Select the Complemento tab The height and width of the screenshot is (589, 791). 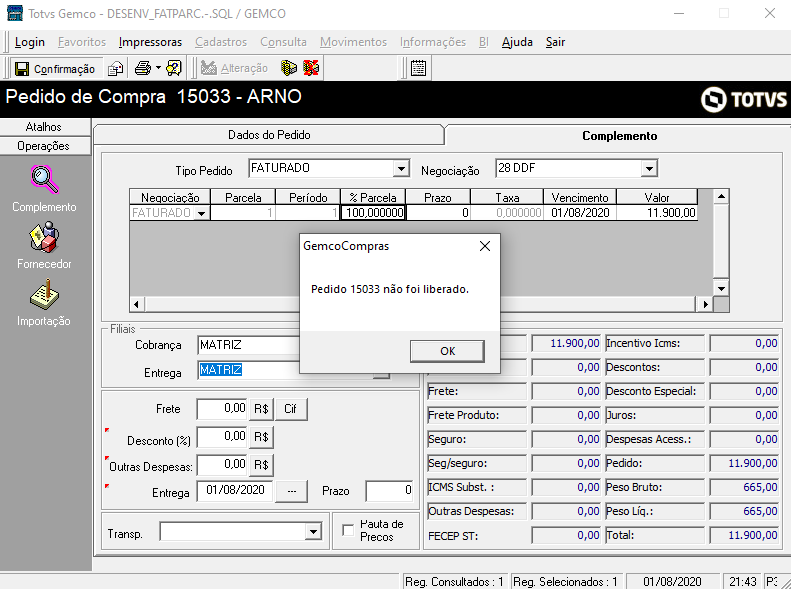(619, 136)
